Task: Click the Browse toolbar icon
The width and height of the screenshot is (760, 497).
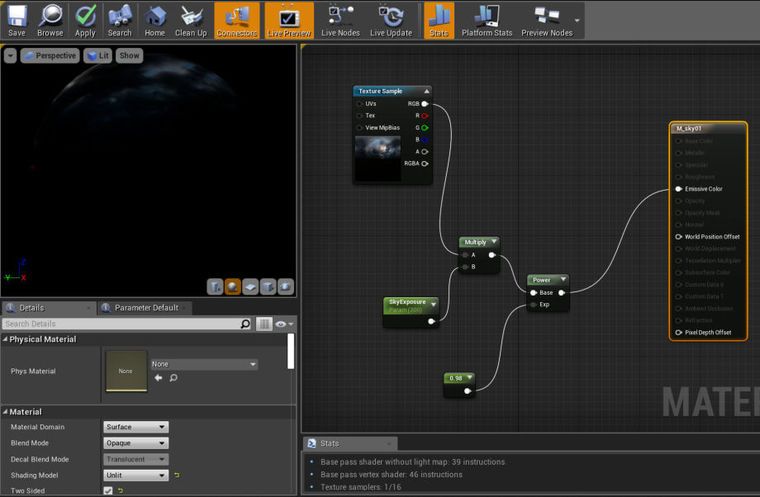Action: tap(50, 20)
